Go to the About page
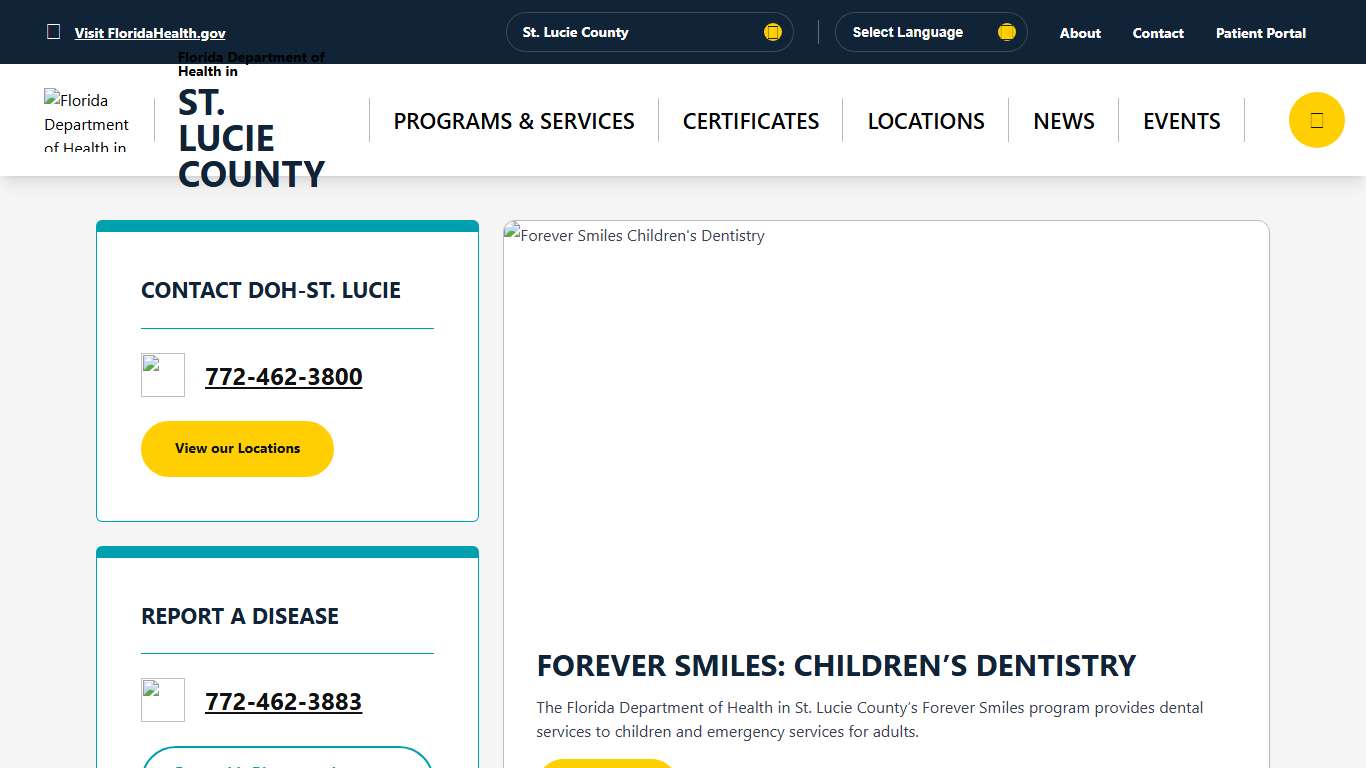The width and height of the screenshot is (1366, 768). pyautogui.click(x=1080, y=33)
